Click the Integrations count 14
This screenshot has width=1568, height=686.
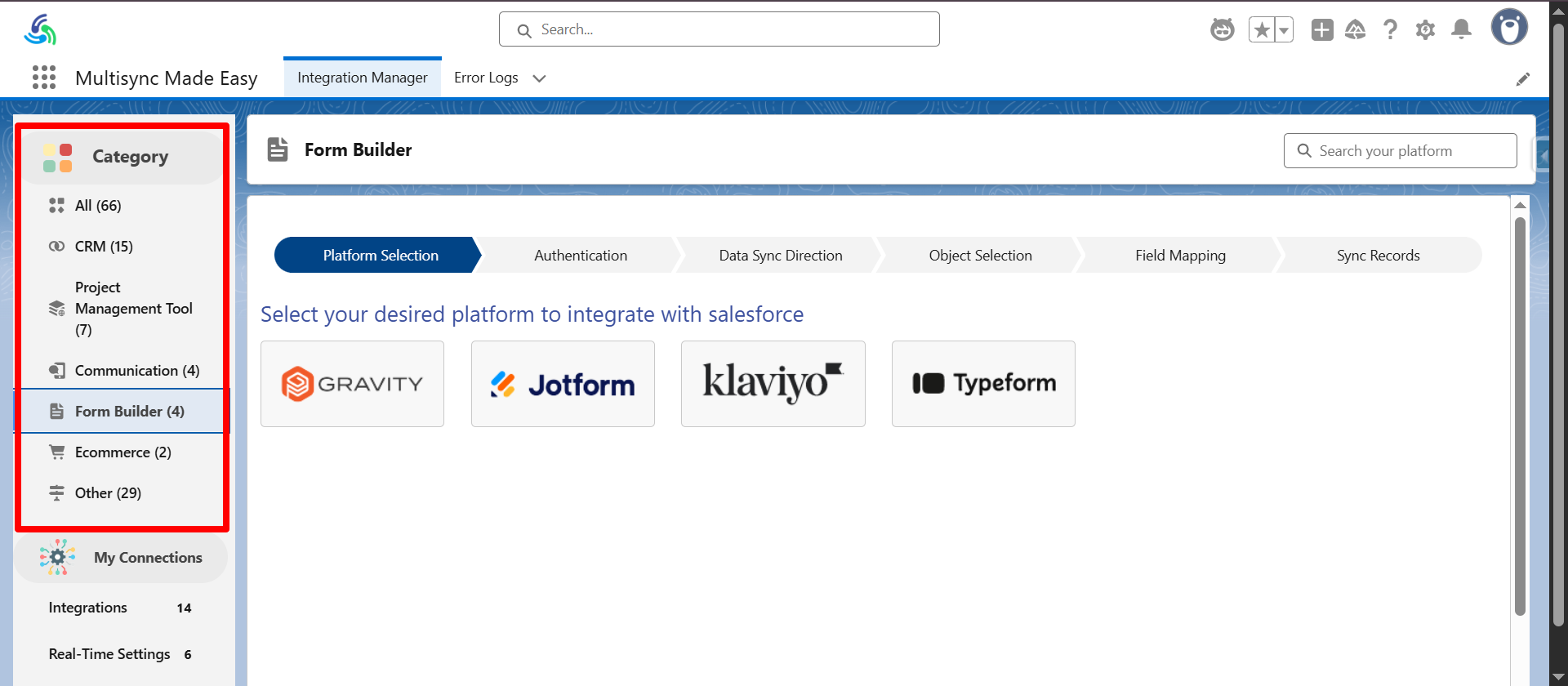(185, 608)
